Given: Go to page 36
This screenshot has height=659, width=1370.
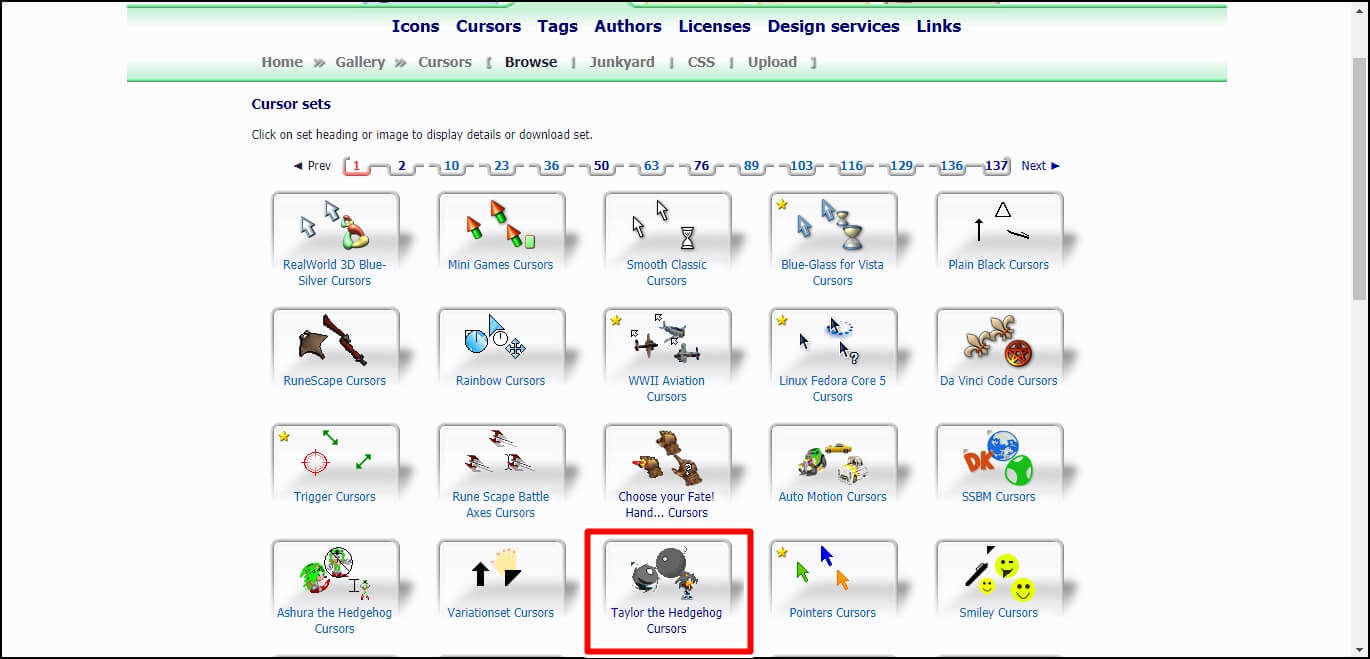Looking at the screenshot, I should (x=551, y=166).
